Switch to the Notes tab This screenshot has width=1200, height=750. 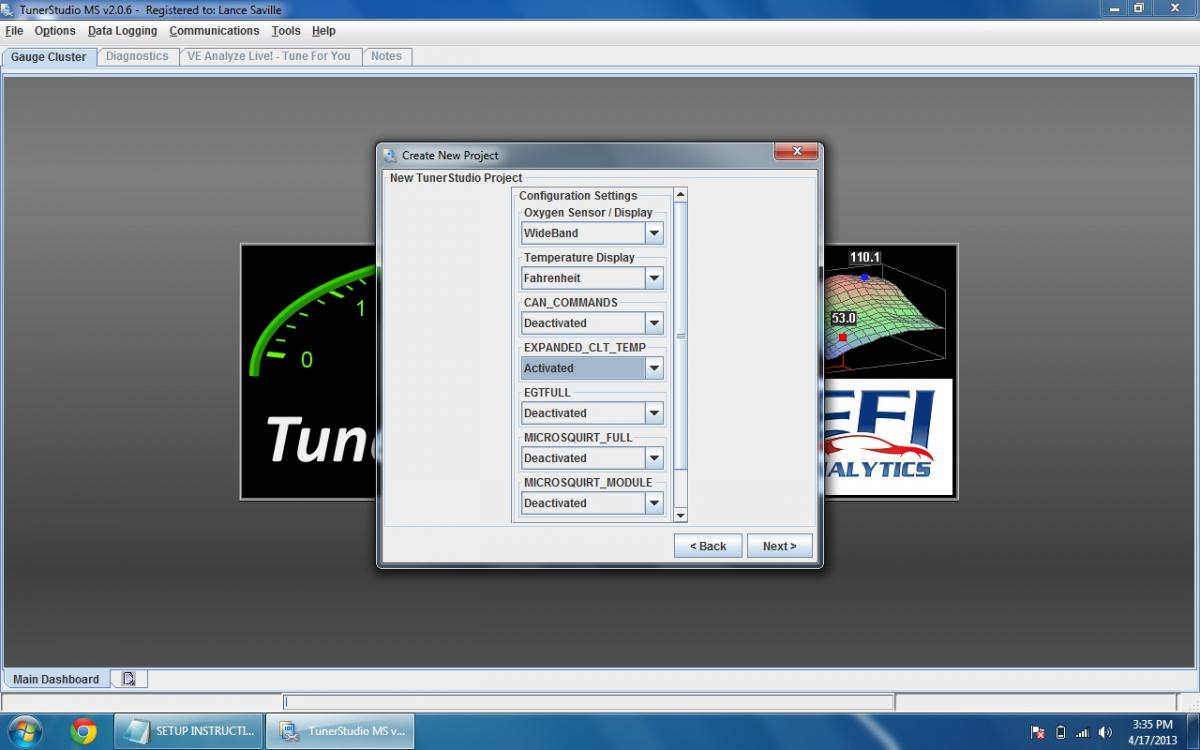(x=386, y=56)
